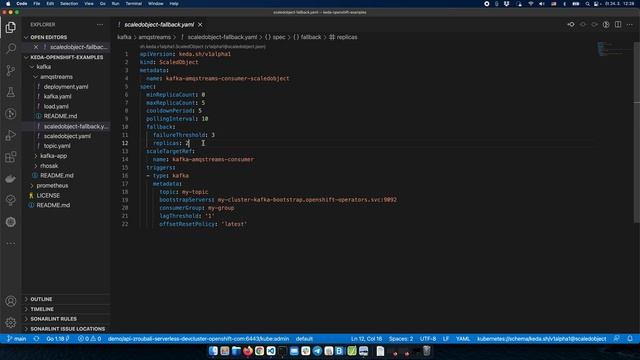Open notifications bell in status bar

tap(630, 339)
